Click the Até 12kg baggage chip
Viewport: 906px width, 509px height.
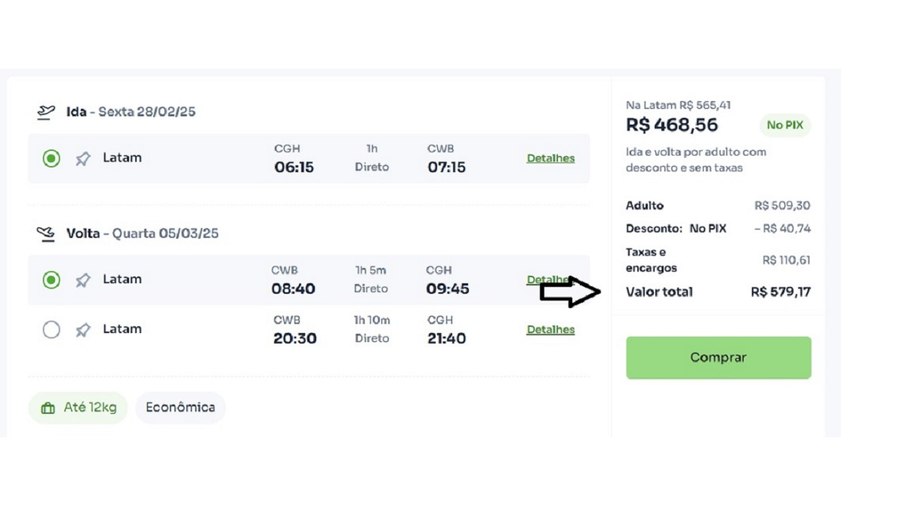pos(78,408)
